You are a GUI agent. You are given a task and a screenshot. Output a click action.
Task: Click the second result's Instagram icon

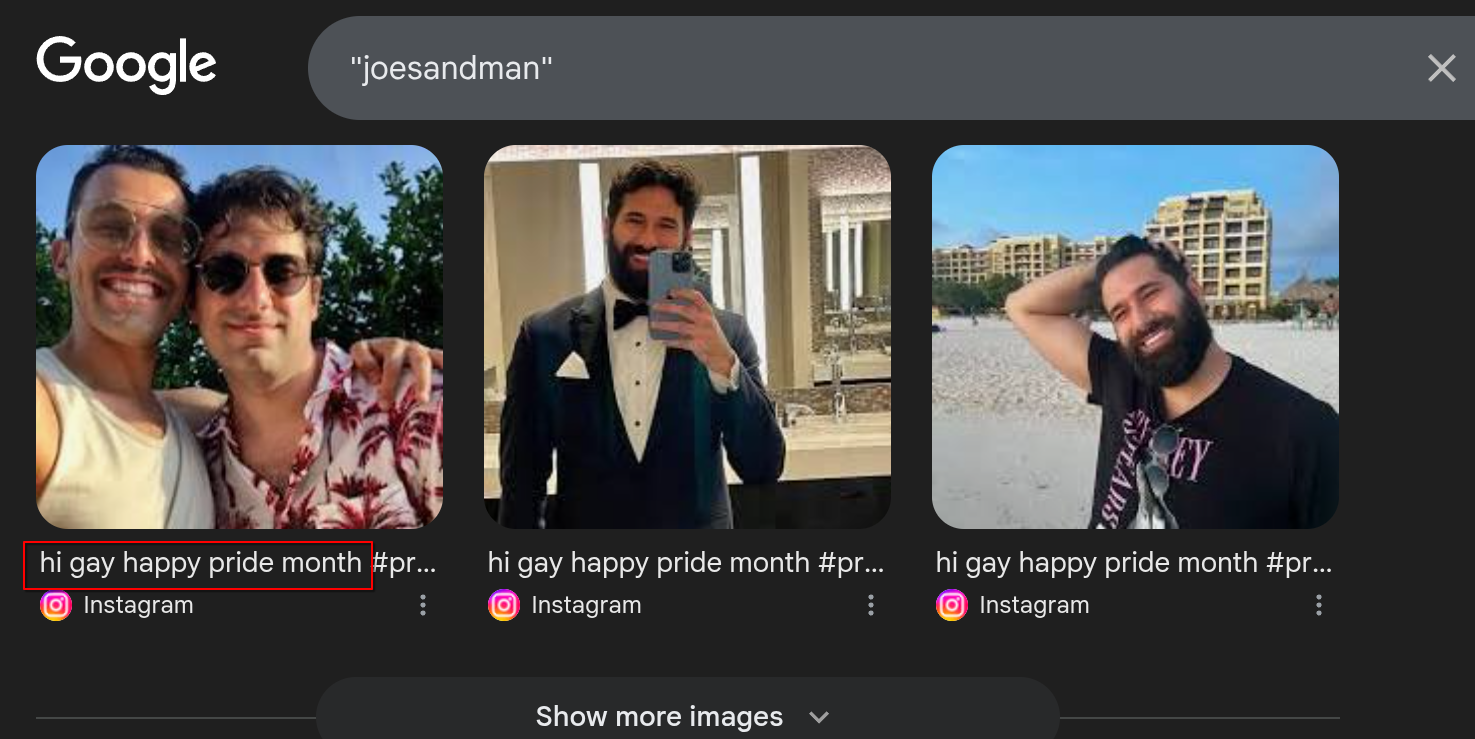[x=504, y=605]
